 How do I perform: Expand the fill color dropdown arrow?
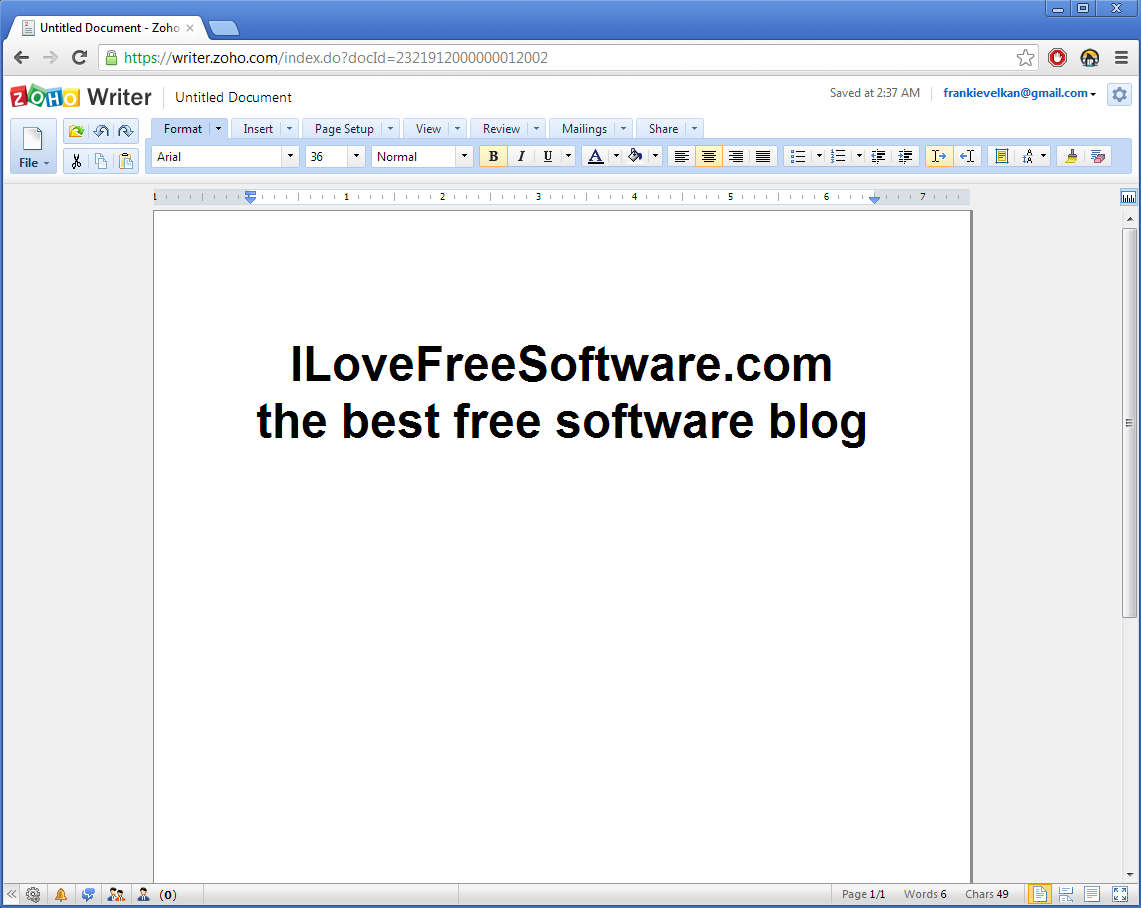pyautogui.click(x=655, y=156)
